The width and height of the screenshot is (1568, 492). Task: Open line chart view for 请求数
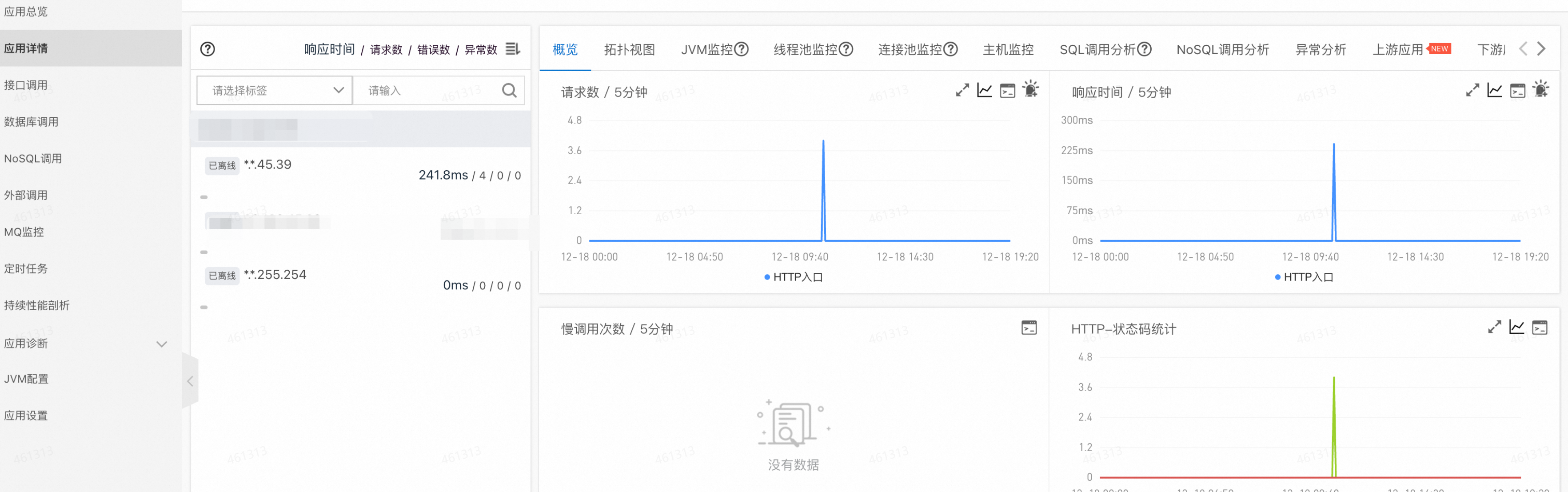coord(984,91)
